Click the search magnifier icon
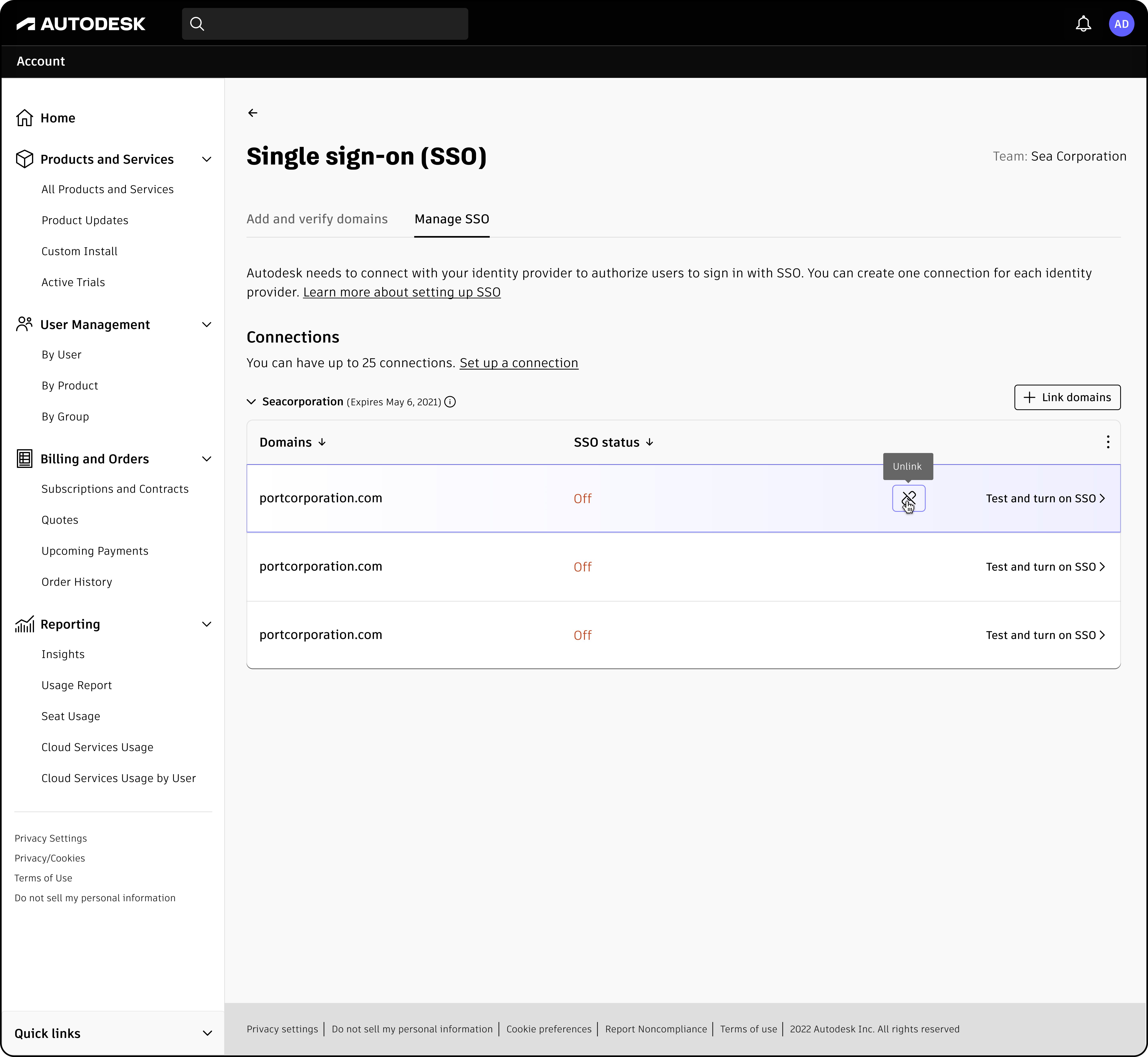 (x=197, y=24)
